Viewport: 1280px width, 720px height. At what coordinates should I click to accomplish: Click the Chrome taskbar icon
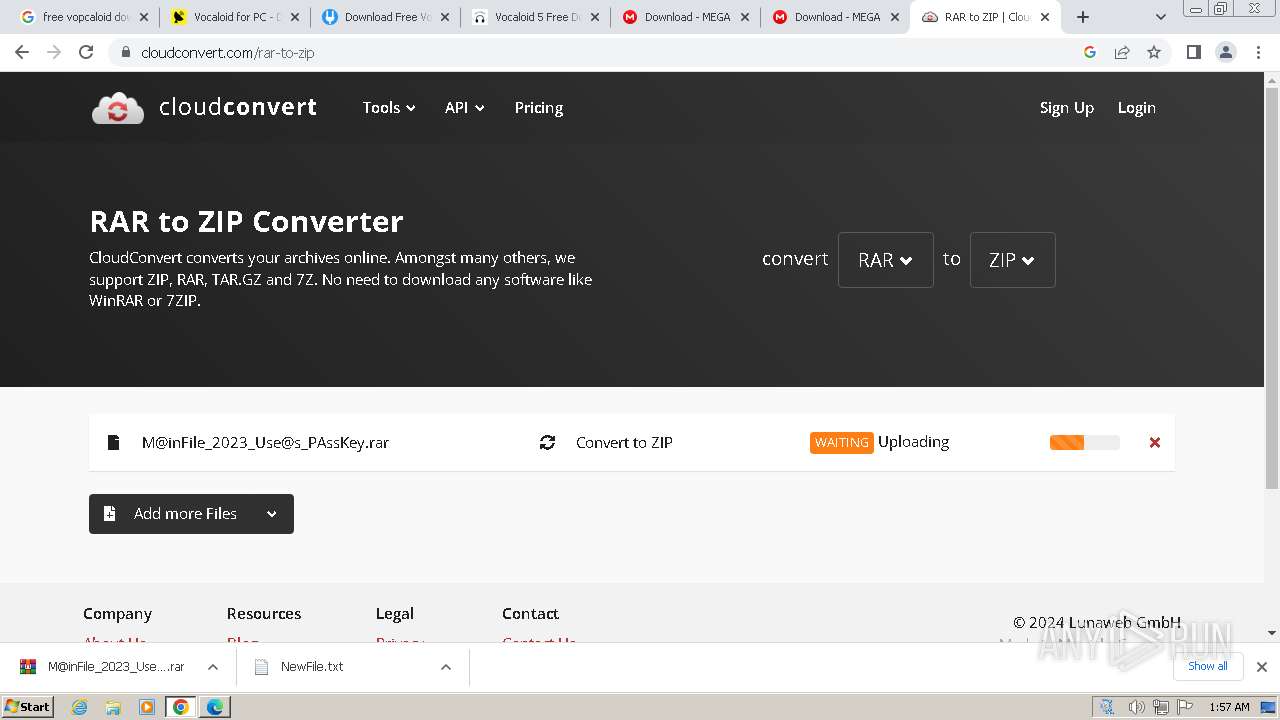181,707
